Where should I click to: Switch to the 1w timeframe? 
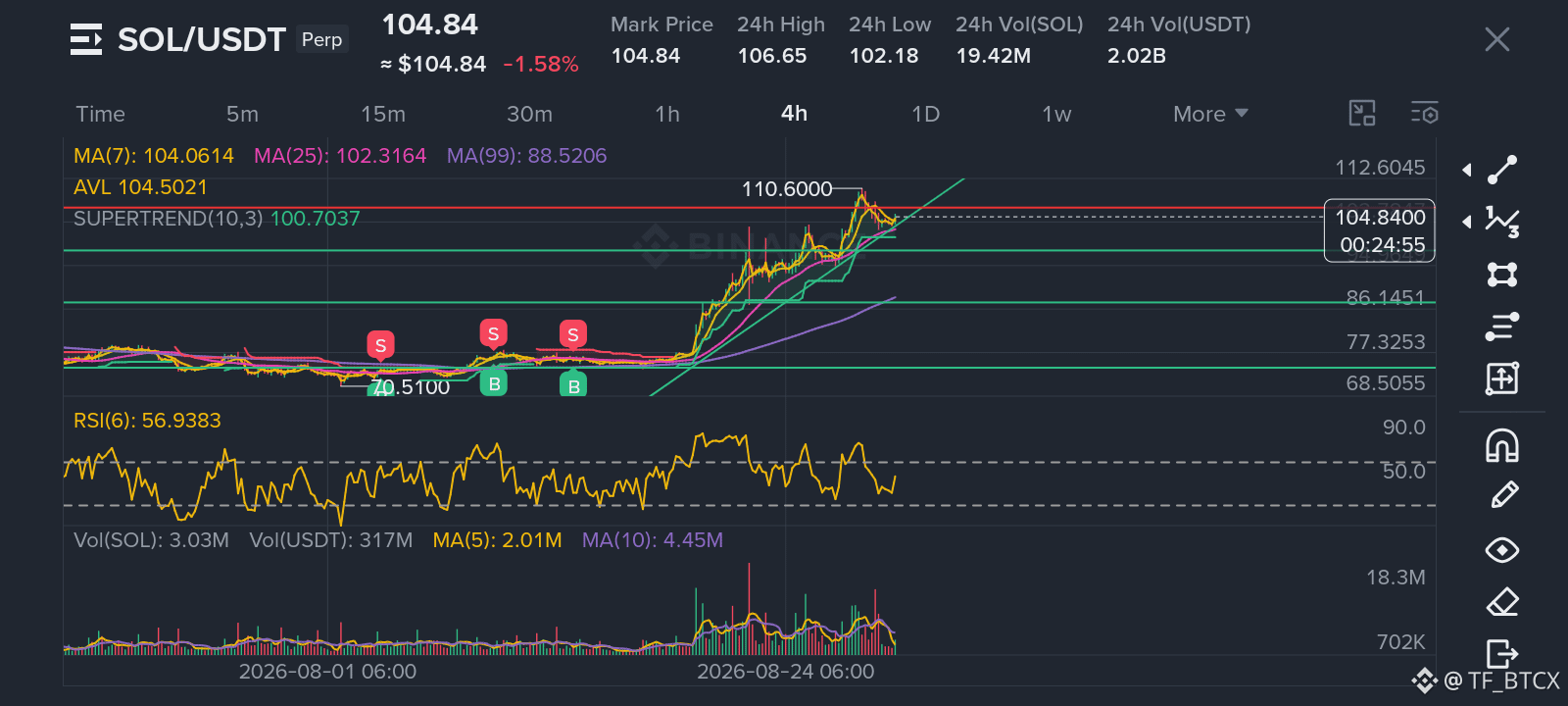click(x=1056, y=114)
